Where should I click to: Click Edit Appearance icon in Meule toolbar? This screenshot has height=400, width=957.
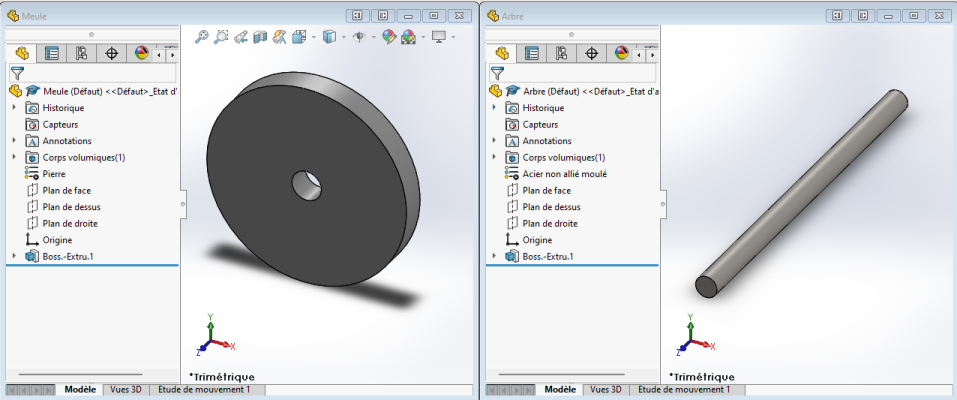tap(389, 37)
